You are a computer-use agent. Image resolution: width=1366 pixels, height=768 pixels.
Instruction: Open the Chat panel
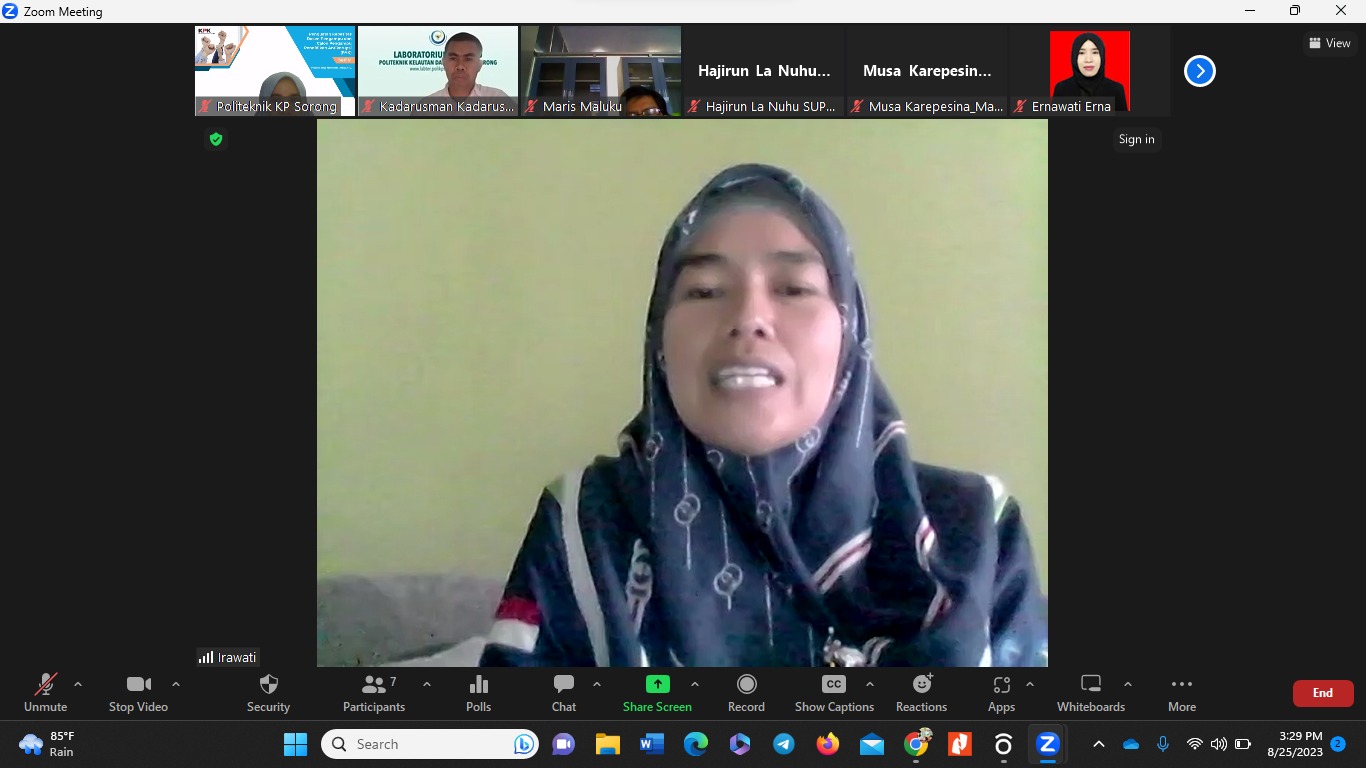point(564,693)
